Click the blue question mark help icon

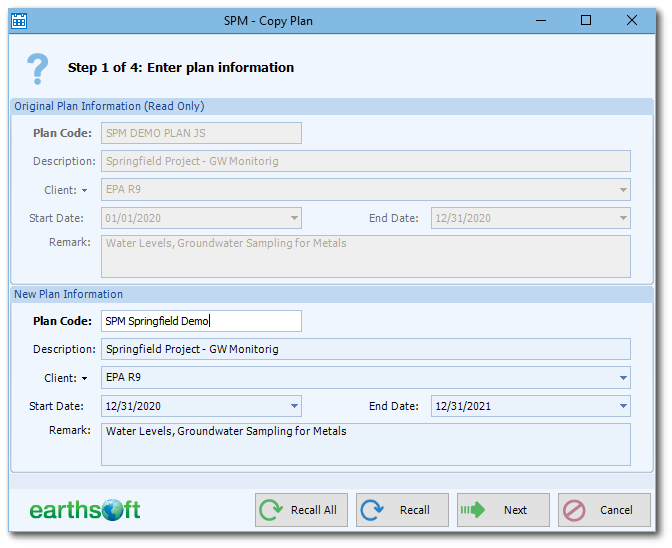(37, 68)
